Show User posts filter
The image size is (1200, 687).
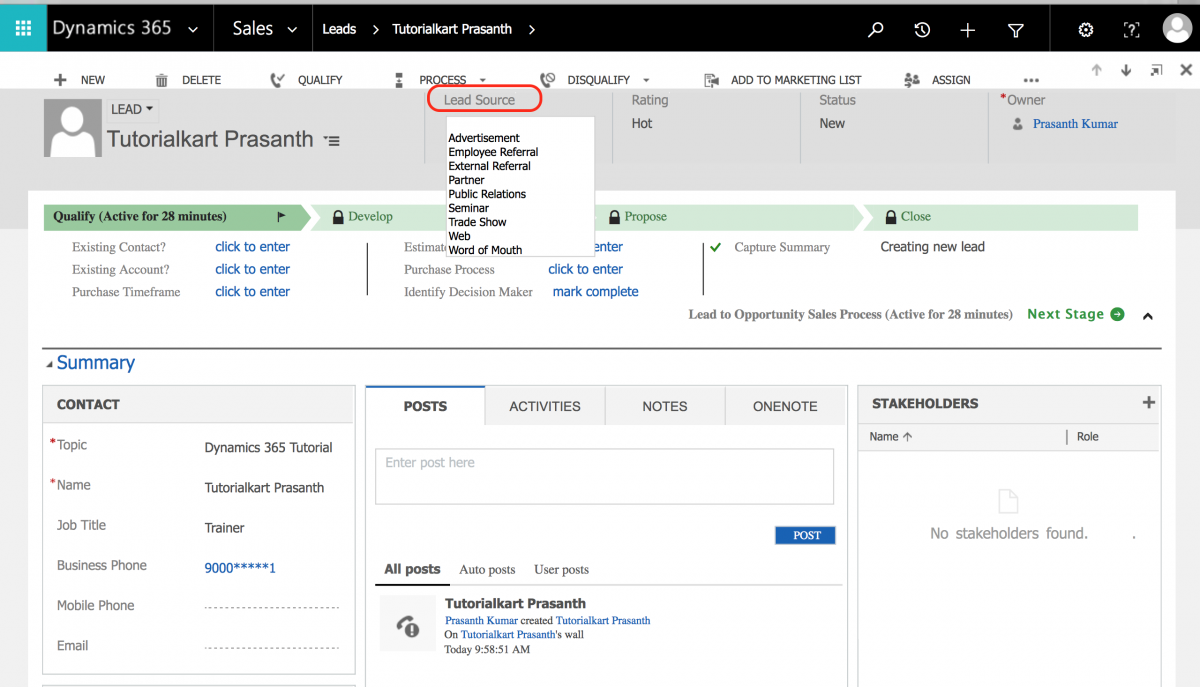(562, 570)
